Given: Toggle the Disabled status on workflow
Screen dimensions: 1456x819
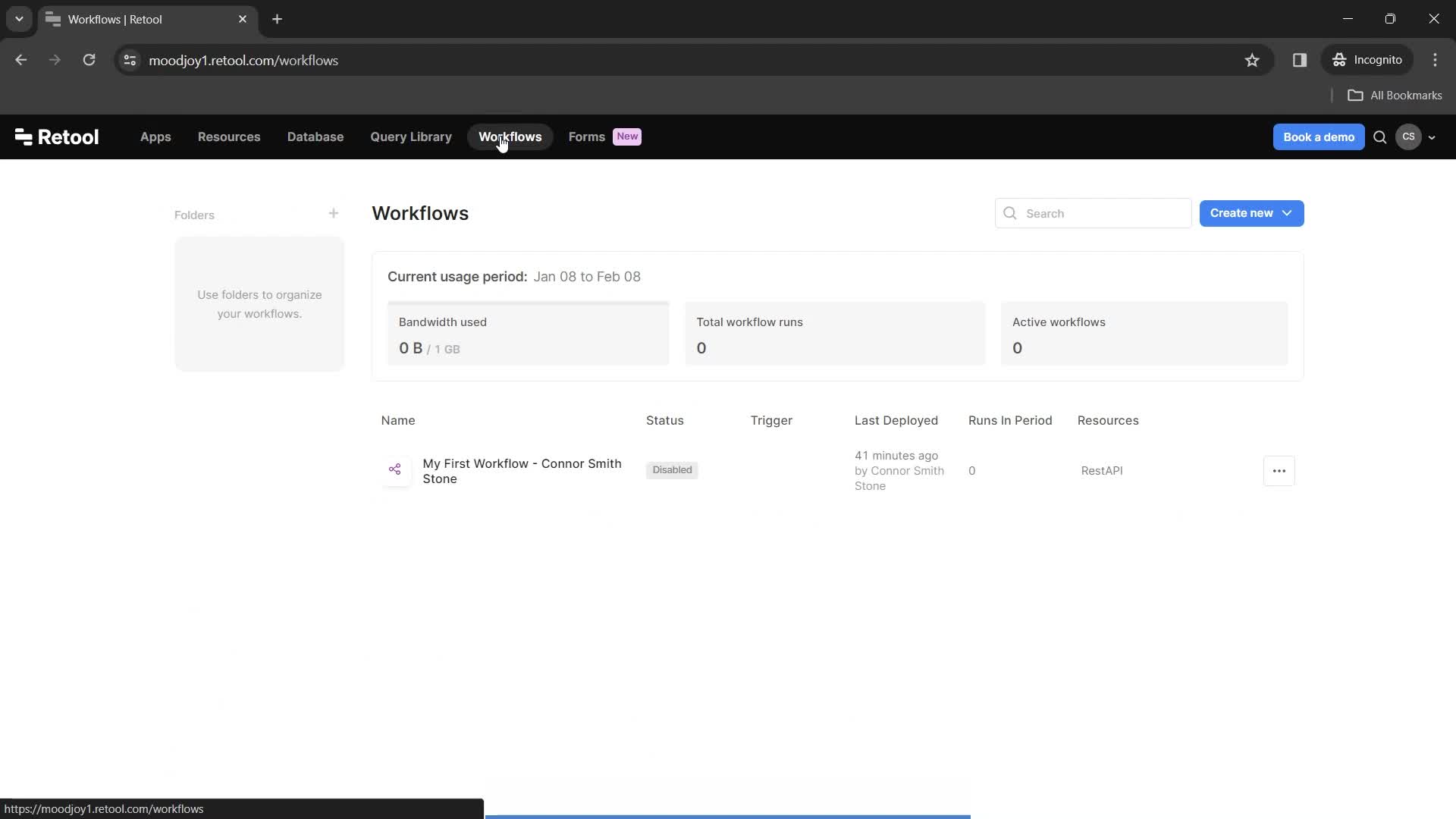Looking at the screenshot, I should pyautogui.click(x=672, y=469).
